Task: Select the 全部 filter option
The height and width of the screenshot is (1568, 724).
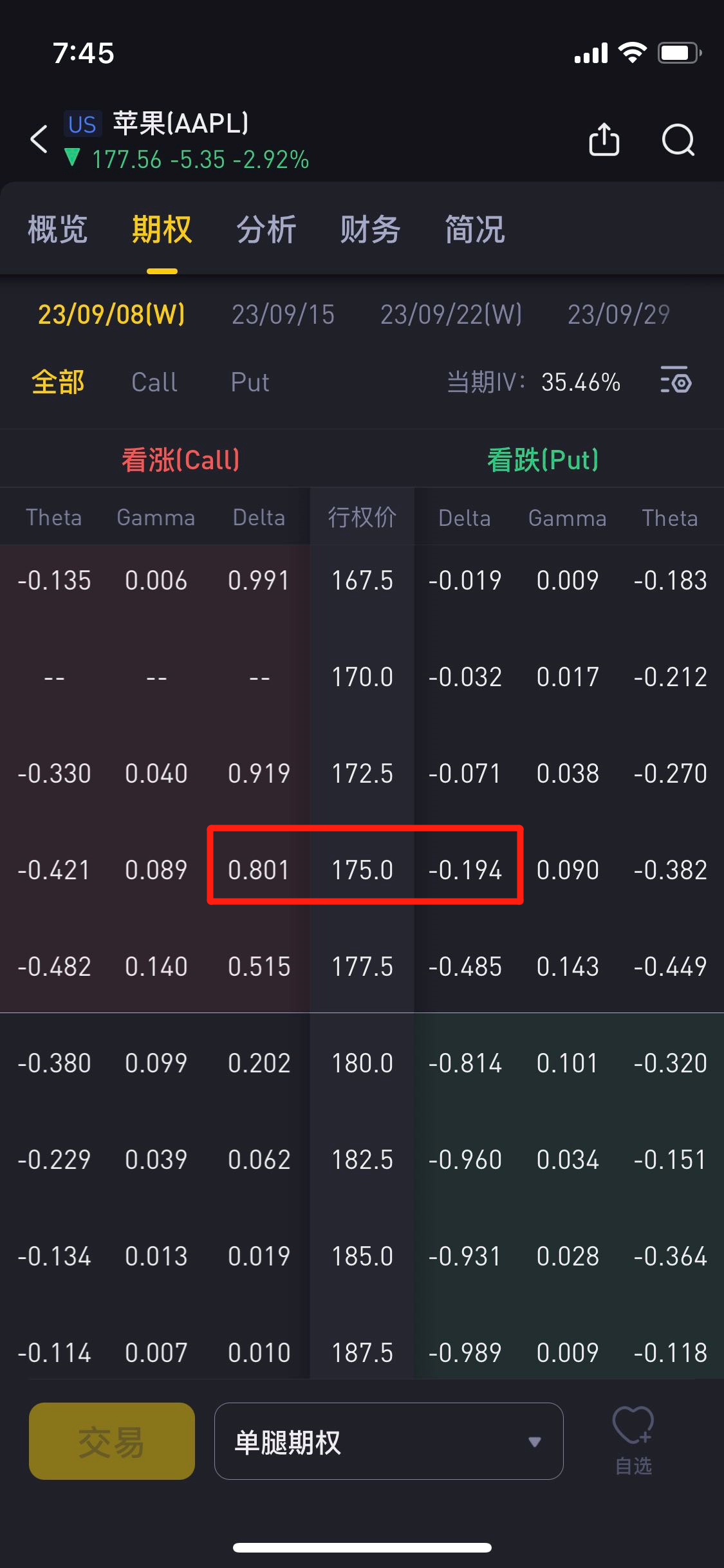Action: tap(58, 382)
